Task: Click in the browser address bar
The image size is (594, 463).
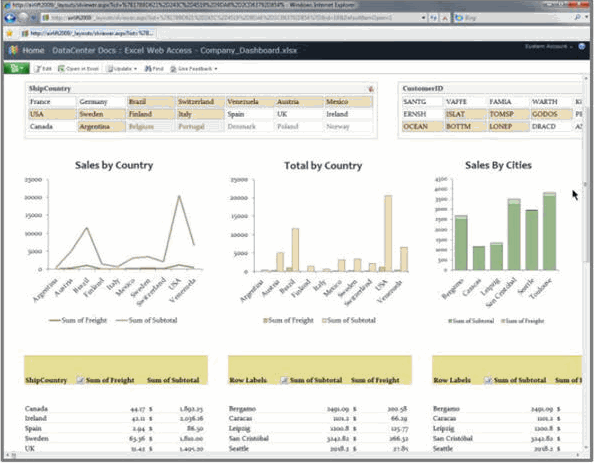Action: pos(231,18)
